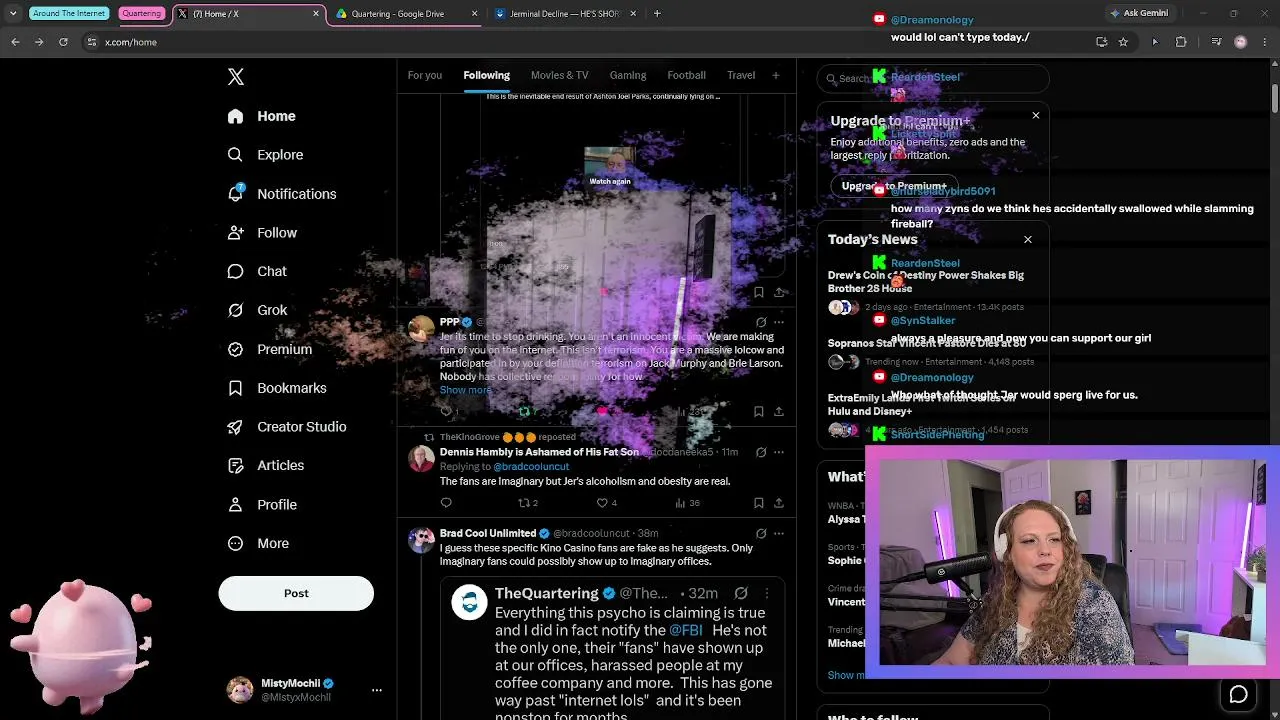Bookmark the PPP post
The height and width of the screenshot is (720, 1280).
coord(758,411)
